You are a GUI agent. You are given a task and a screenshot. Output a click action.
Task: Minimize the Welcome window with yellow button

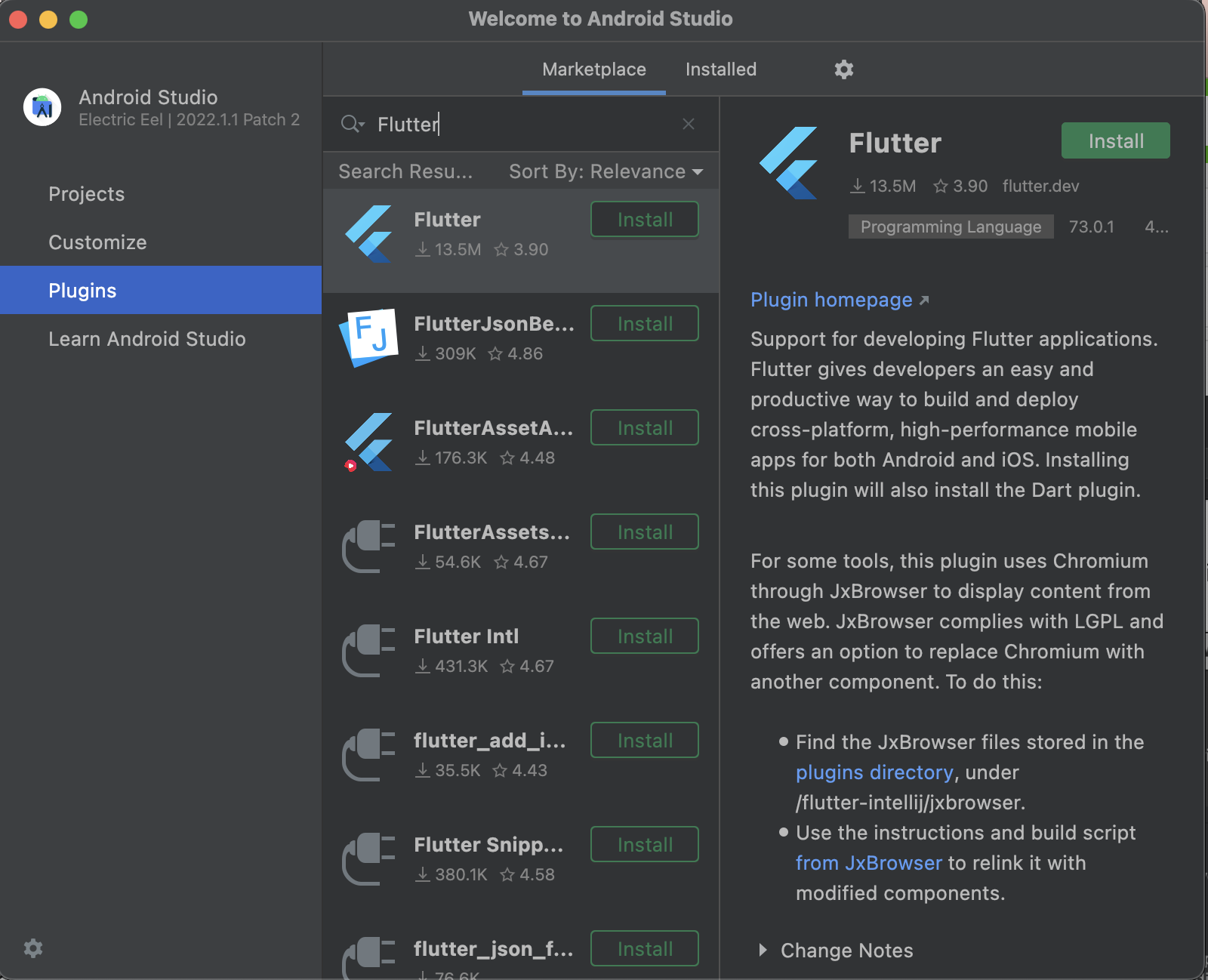[x=48, y=19]
